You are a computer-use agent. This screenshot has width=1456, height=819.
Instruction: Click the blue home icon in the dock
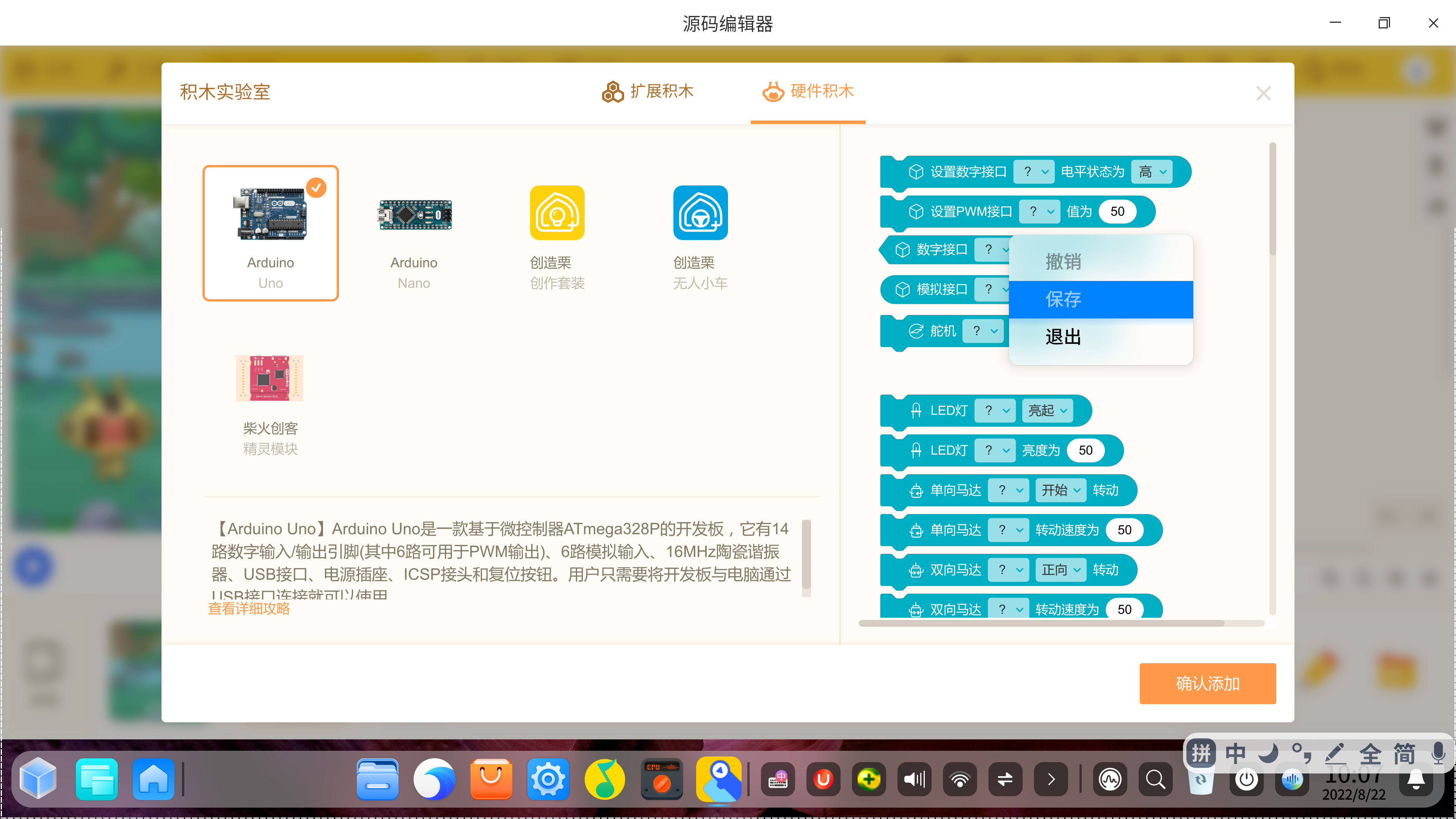click(154, 779)
